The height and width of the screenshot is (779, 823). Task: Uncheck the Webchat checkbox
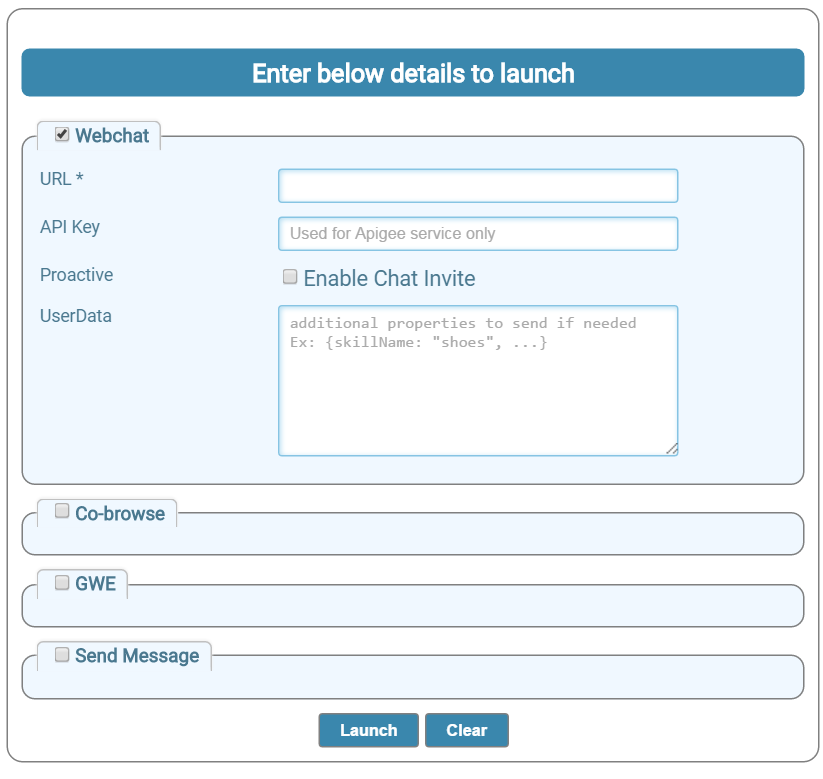(62, 134)
